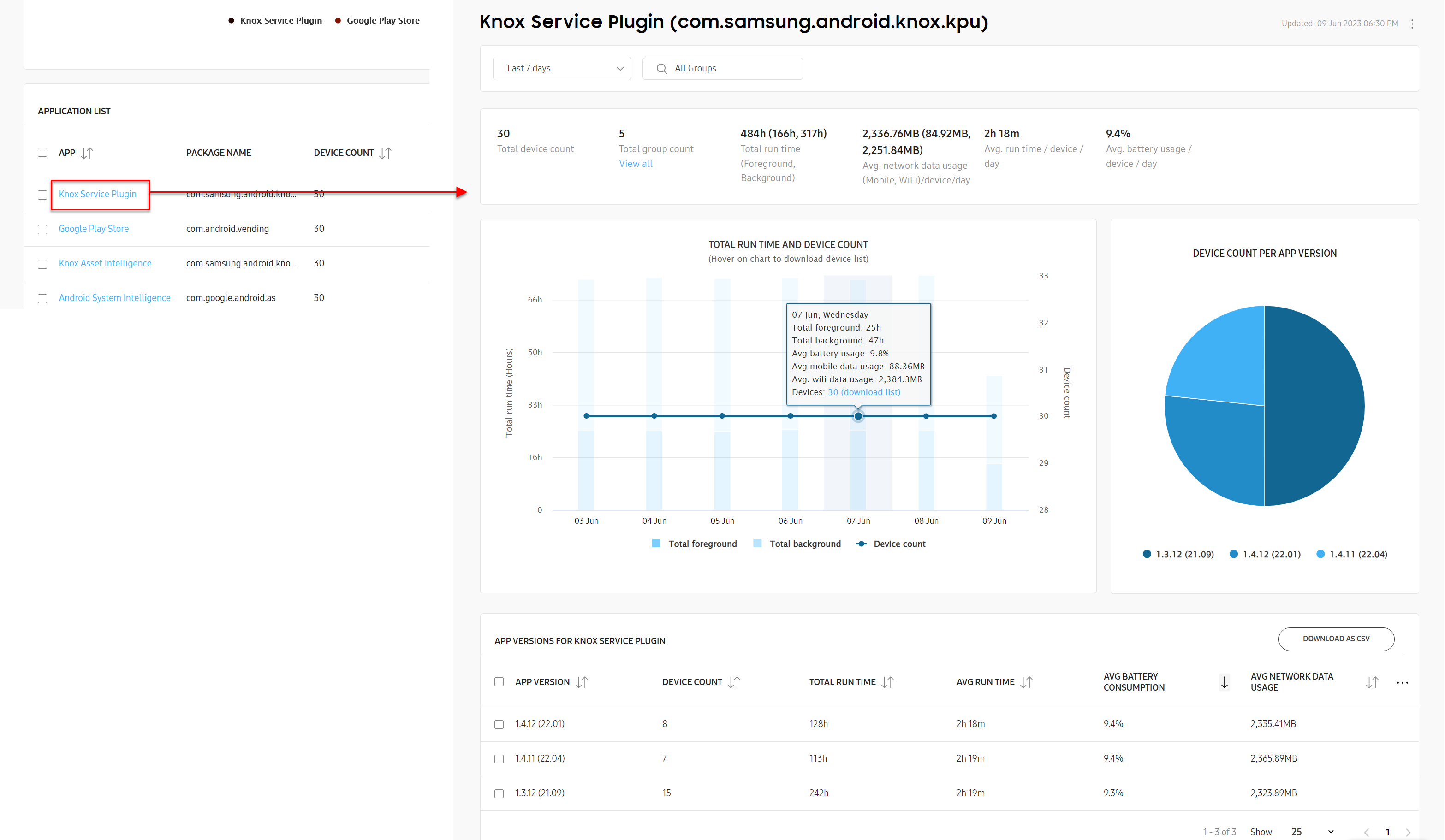Open Knox Asset Intelligence app link
The width and height of the screenshot is (1445, 840).
coord(105,263)
